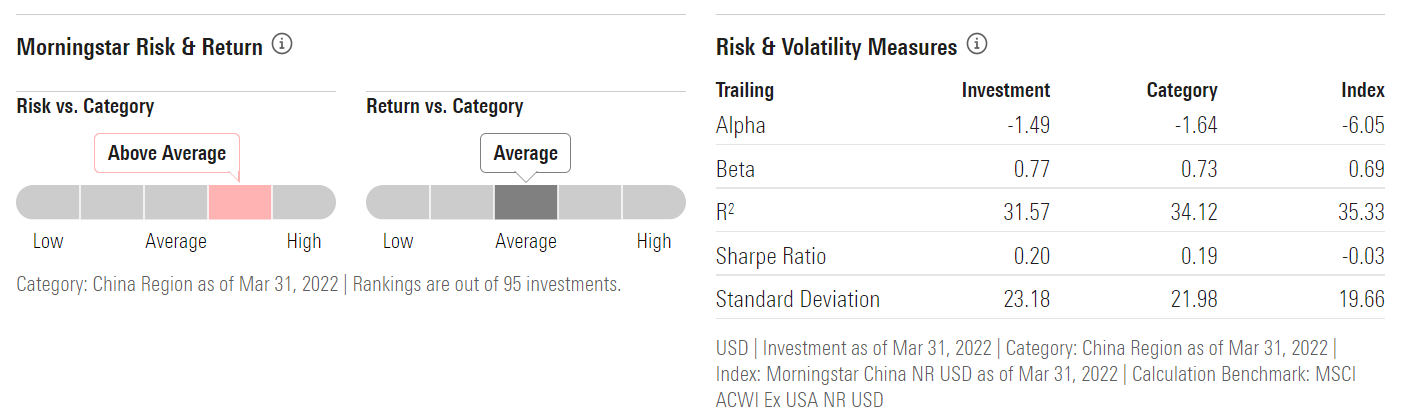Screen dimensions: 1413x418
Task: Click the leftmost segment of the Risk vs. Category bar
Action: [x=48, y=202]
